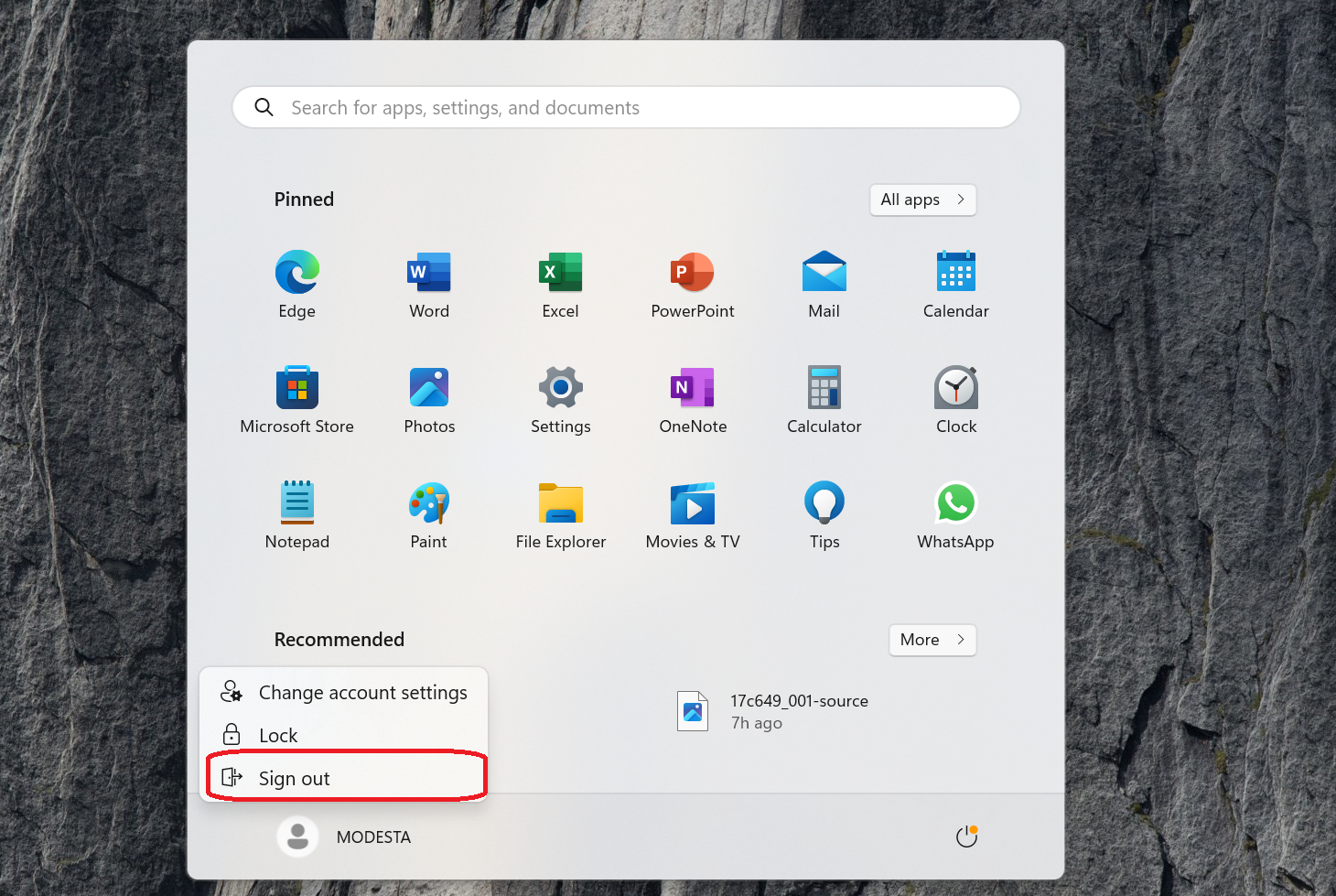1336x896 pixels.
Task: Open Microsoft Edge from pinned apps
Action: point(296,284)
